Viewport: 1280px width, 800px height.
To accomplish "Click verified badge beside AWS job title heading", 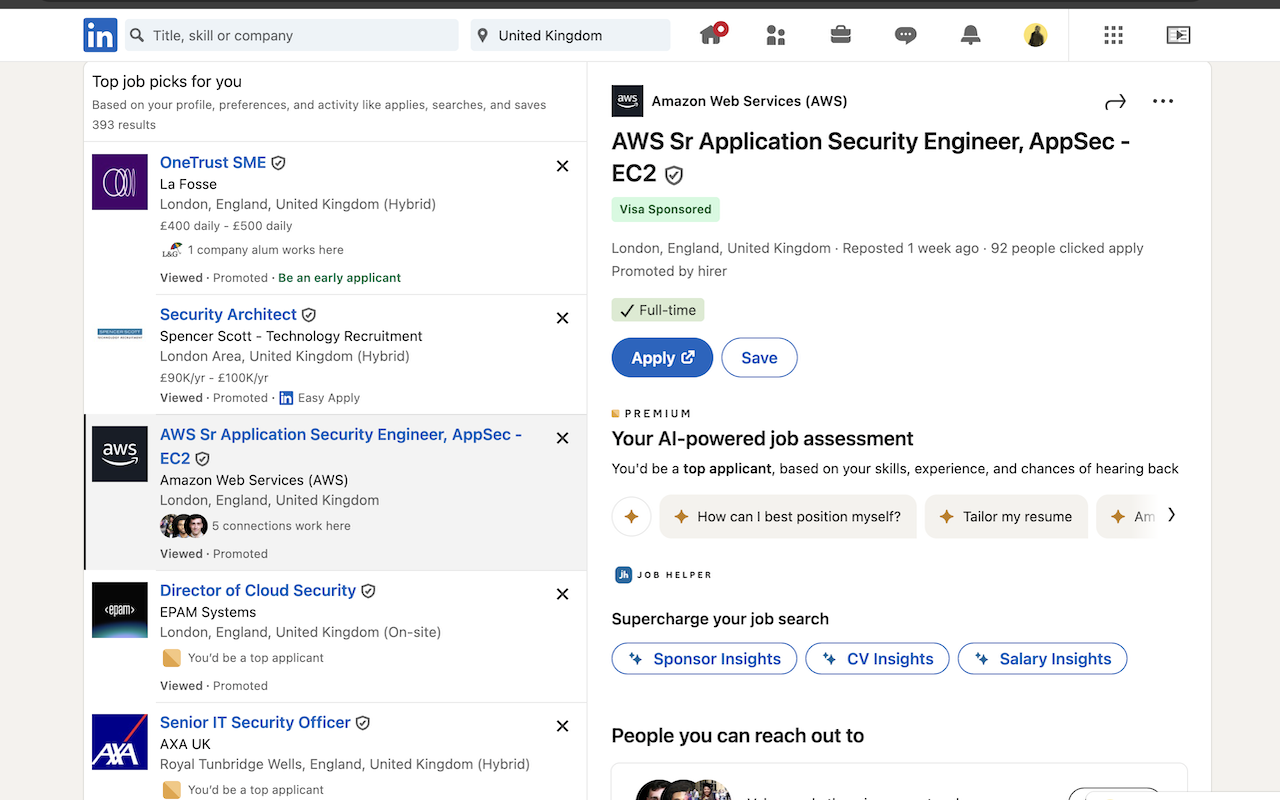I will [674, 175].
